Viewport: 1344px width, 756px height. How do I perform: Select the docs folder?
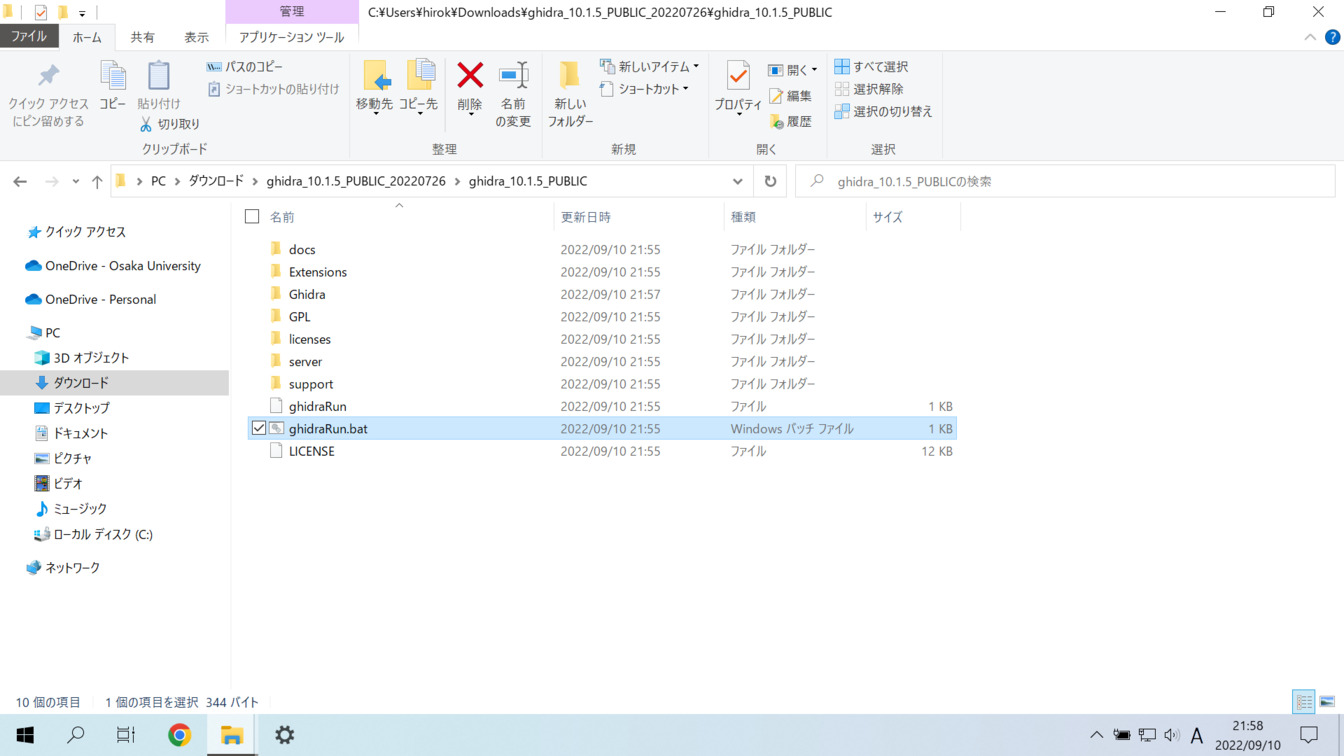pyautogui.click(x=301, y=249)
